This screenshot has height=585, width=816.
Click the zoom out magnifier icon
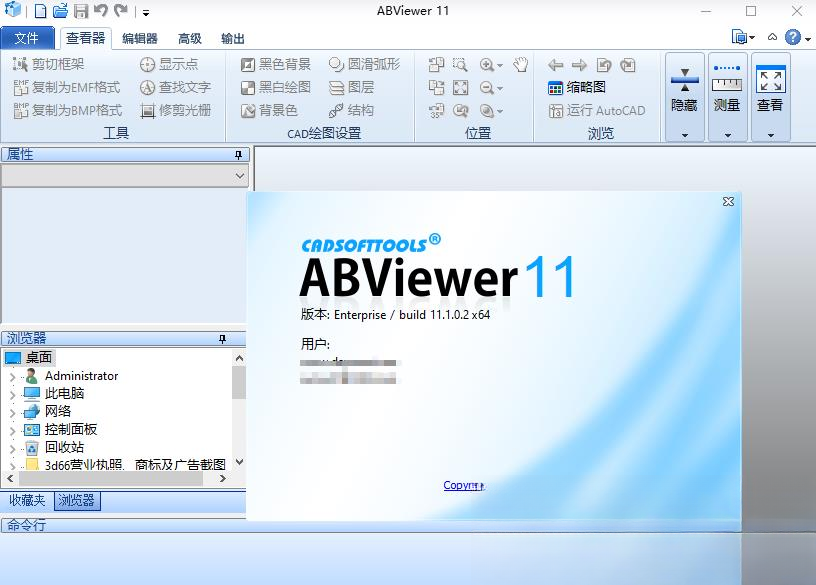487,87
